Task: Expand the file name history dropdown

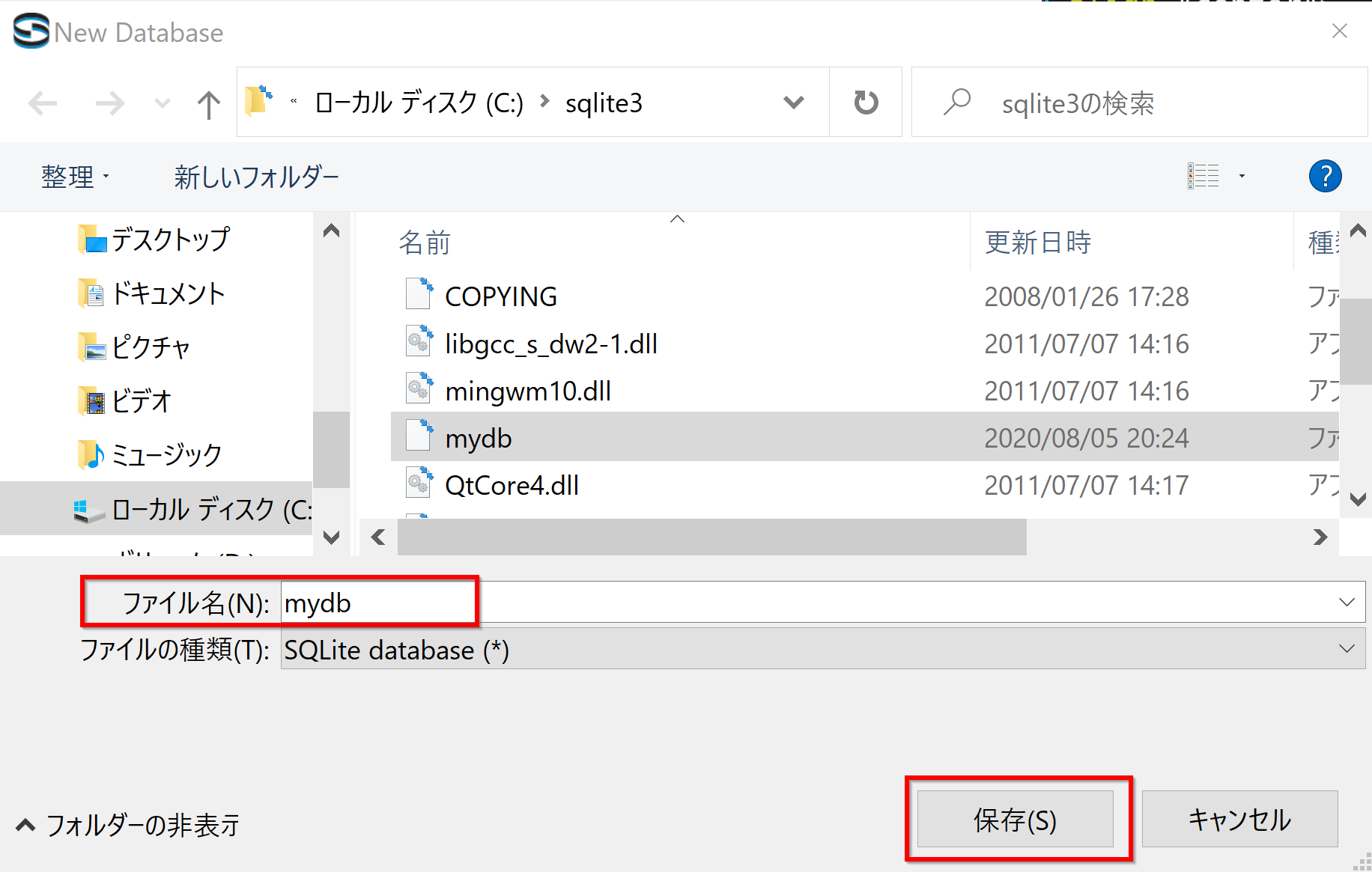Action: [x=1346, y=603]
